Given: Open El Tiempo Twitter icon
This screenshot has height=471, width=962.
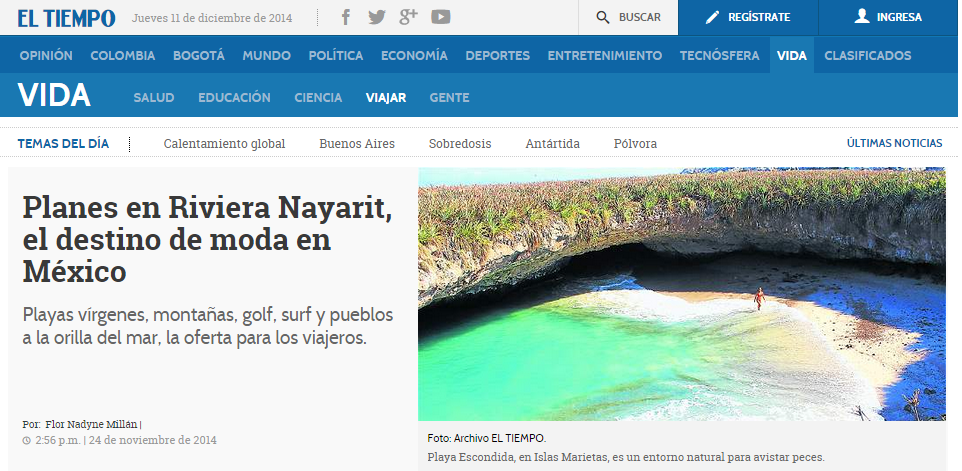Looking at the screenshot, I should click(377, 17).
